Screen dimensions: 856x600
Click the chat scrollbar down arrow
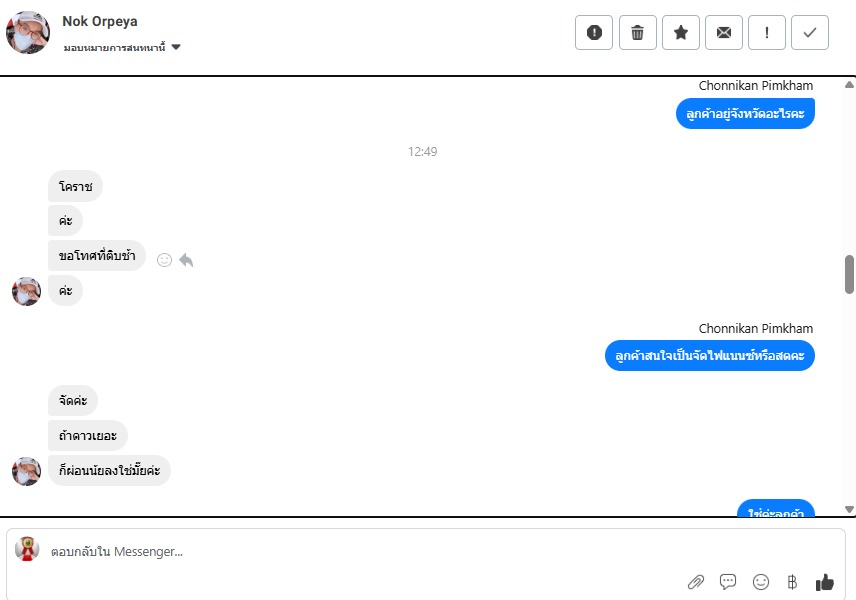pos(849,509)
